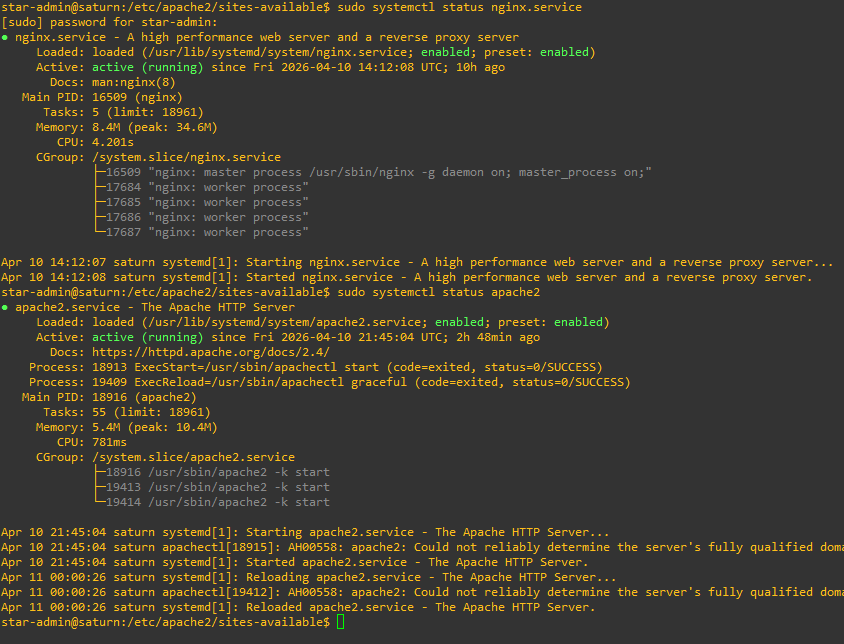Click the 'sudo systemctl status nginx.service' command
The height and width of the screenshot is (644, 844).
coord(459,8)
